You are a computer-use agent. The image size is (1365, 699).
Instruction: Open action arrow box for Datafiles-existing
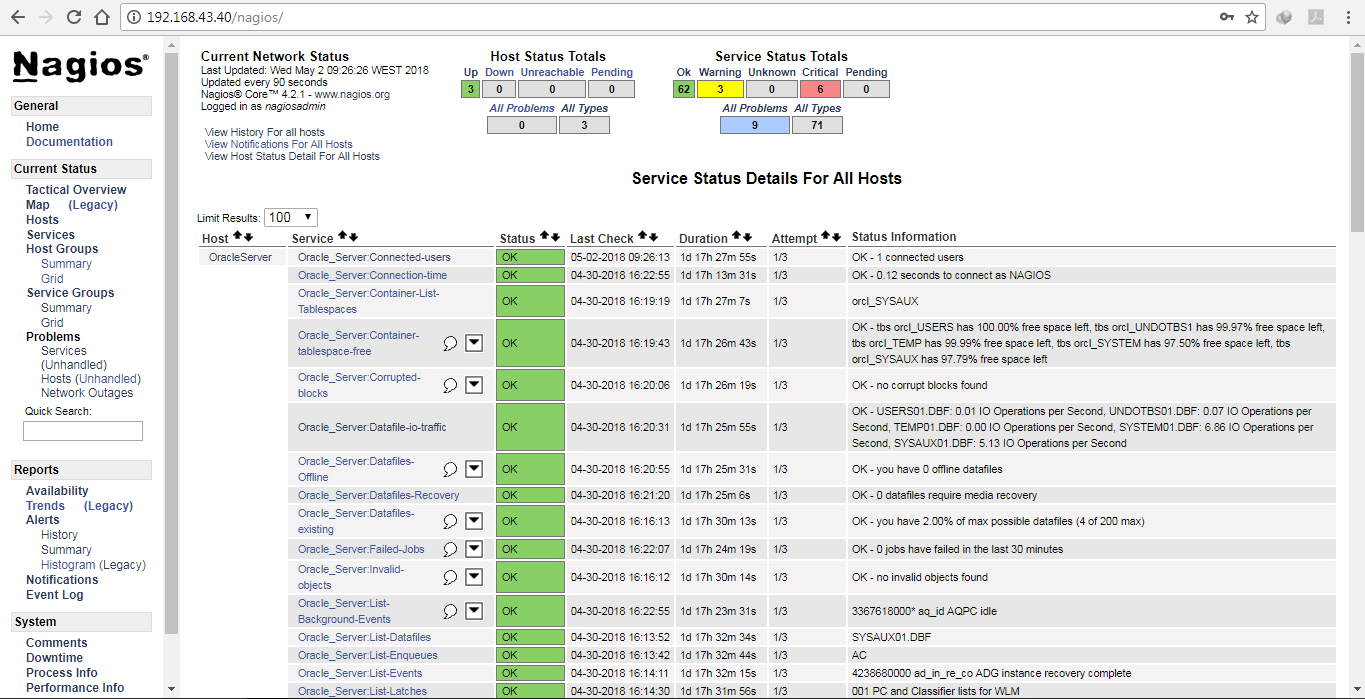474,521
